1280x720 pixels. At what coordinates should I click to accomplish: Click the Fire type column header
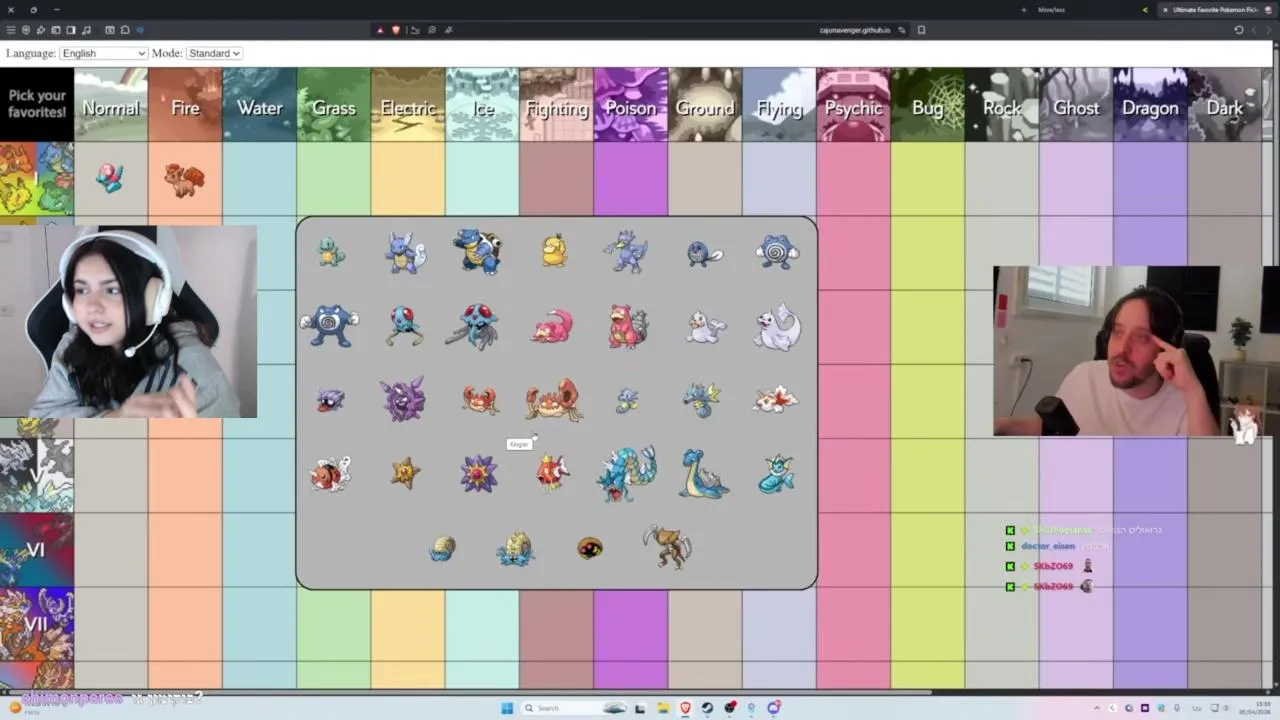(185, 105)
